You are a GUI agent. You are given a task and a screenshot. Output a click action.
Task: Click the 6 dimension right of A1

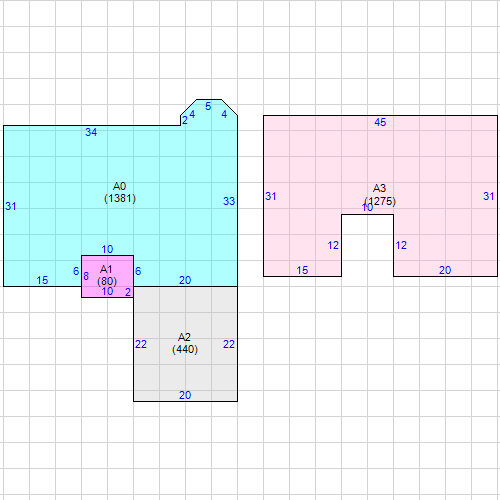[x=138, y=271]
